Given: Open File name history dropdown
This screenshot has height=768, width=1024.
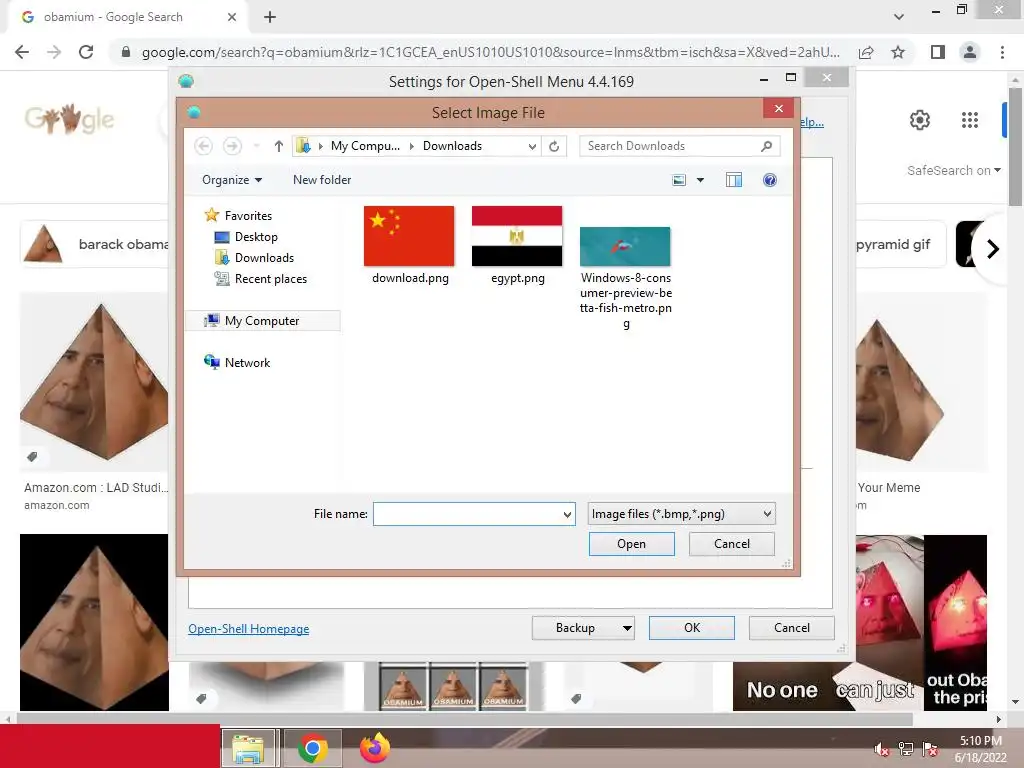Looking at the screenshot, I should (567, 514).
